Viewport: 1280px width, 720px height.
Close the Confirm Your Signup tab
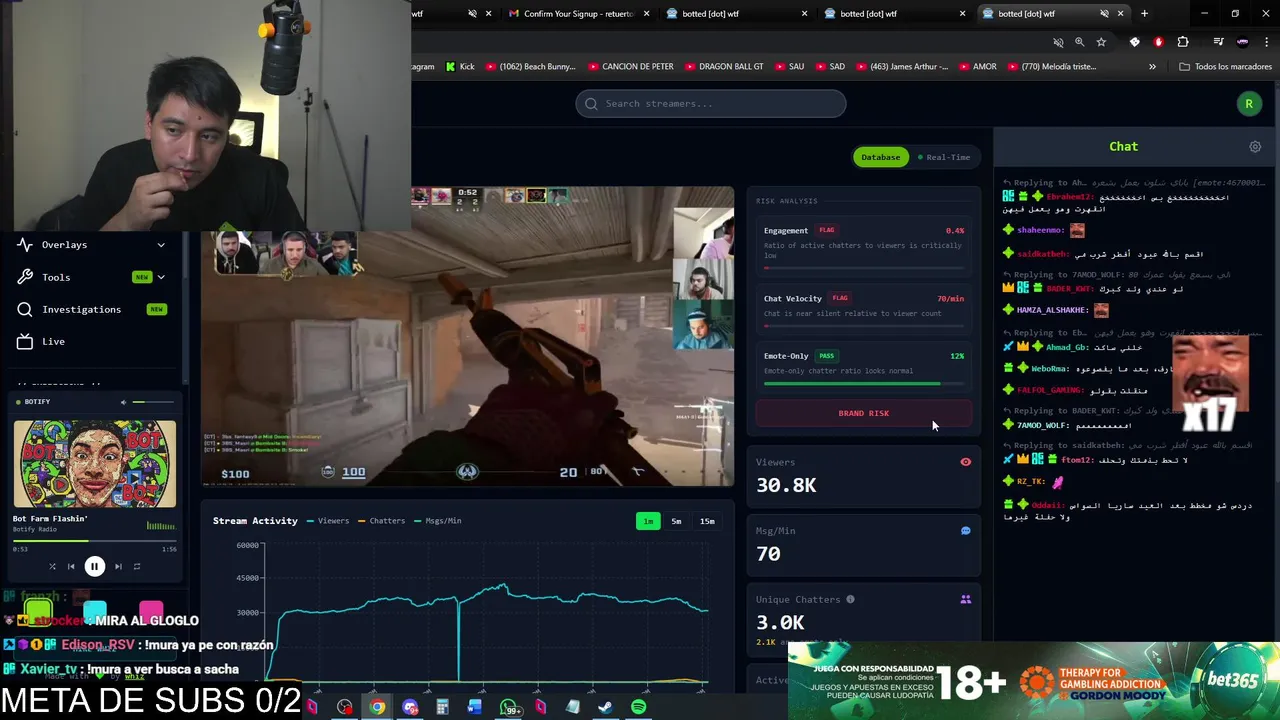(647, 13)
